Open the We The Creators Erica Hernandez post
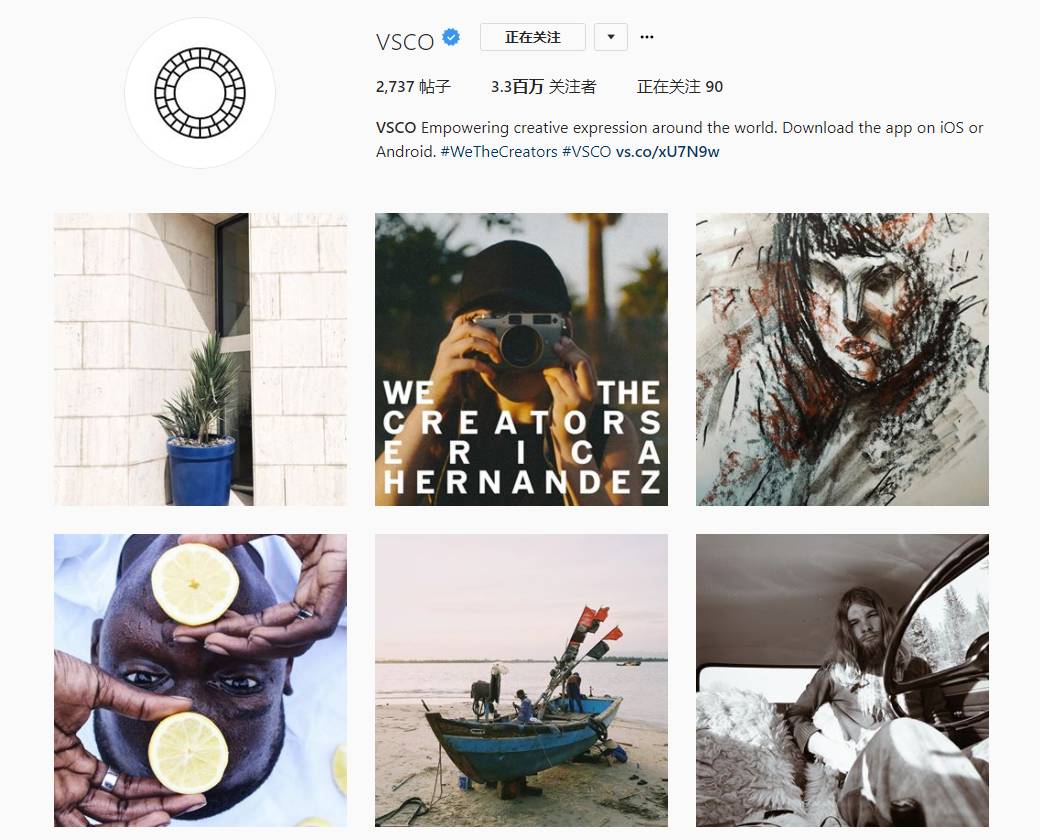This screenshot has height=840, width=1040. [x=521, y=360]
